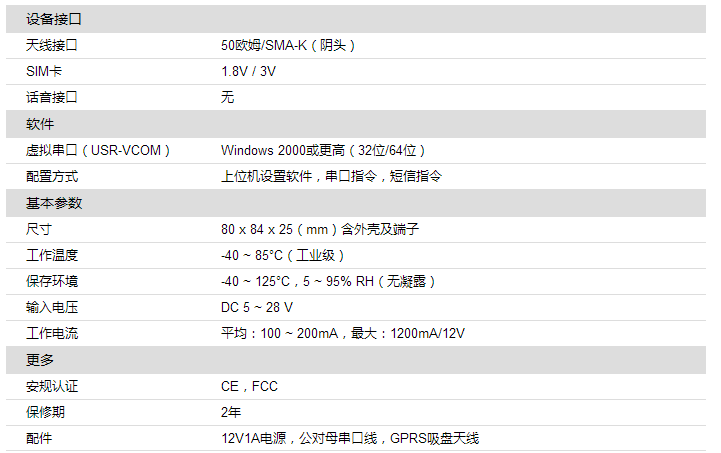Click the DC 5 ~ 28 V value

pos(257,307)
